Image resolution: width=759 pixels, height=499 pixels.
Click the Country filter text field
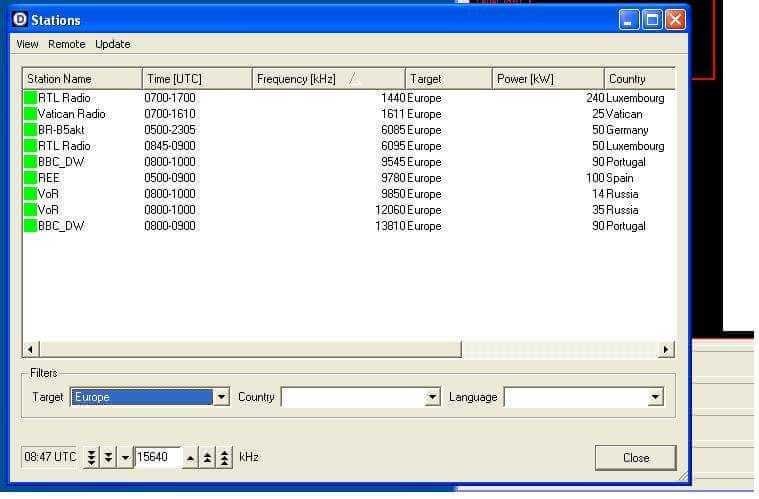(353, 397)
